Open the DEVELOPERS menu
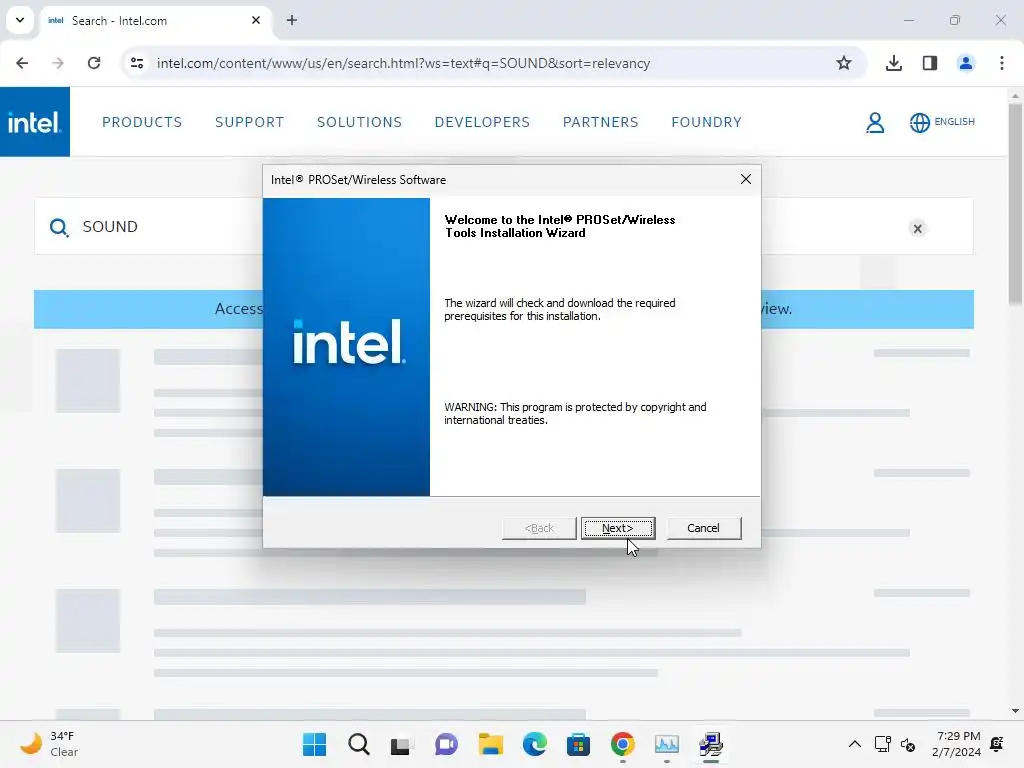This screenshot has height=768, width=1024. coord(482,122)
